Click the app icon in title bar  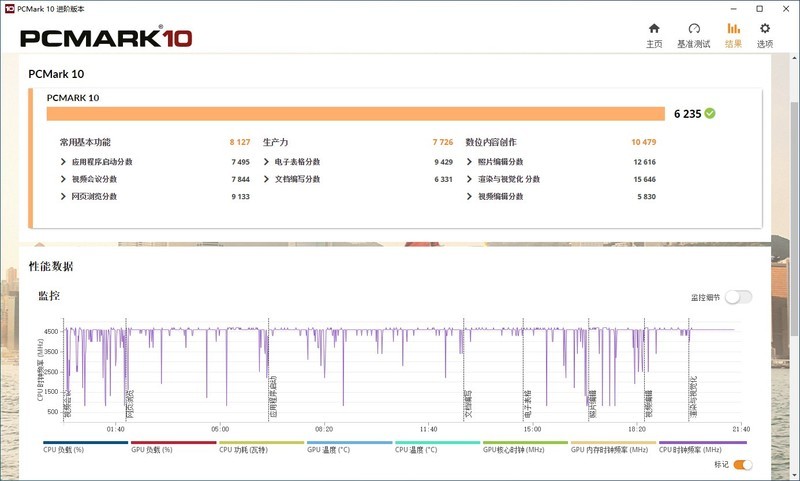pos(9,7)
